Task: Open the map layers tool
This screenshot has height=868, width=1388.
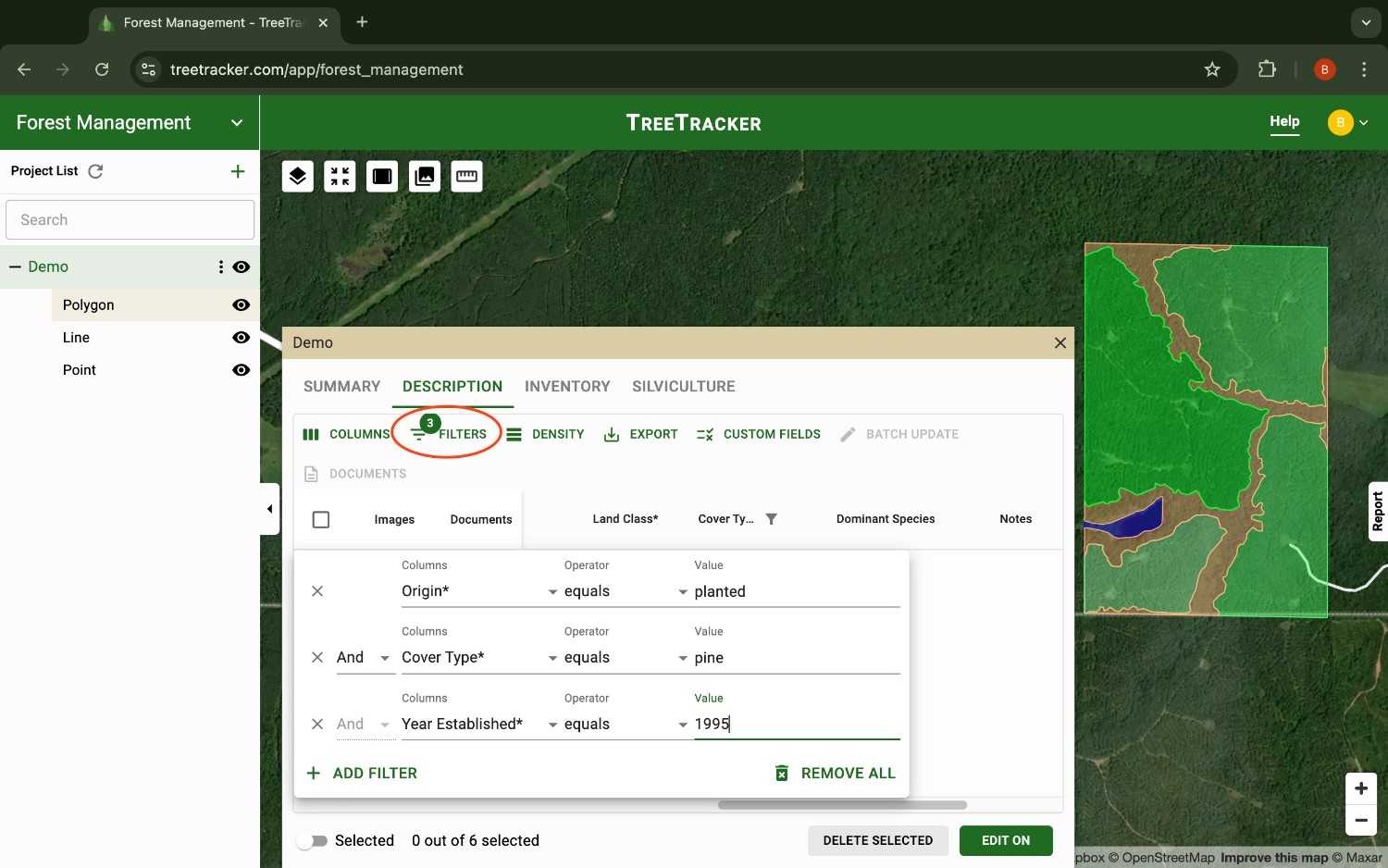Action: [297, 176]
